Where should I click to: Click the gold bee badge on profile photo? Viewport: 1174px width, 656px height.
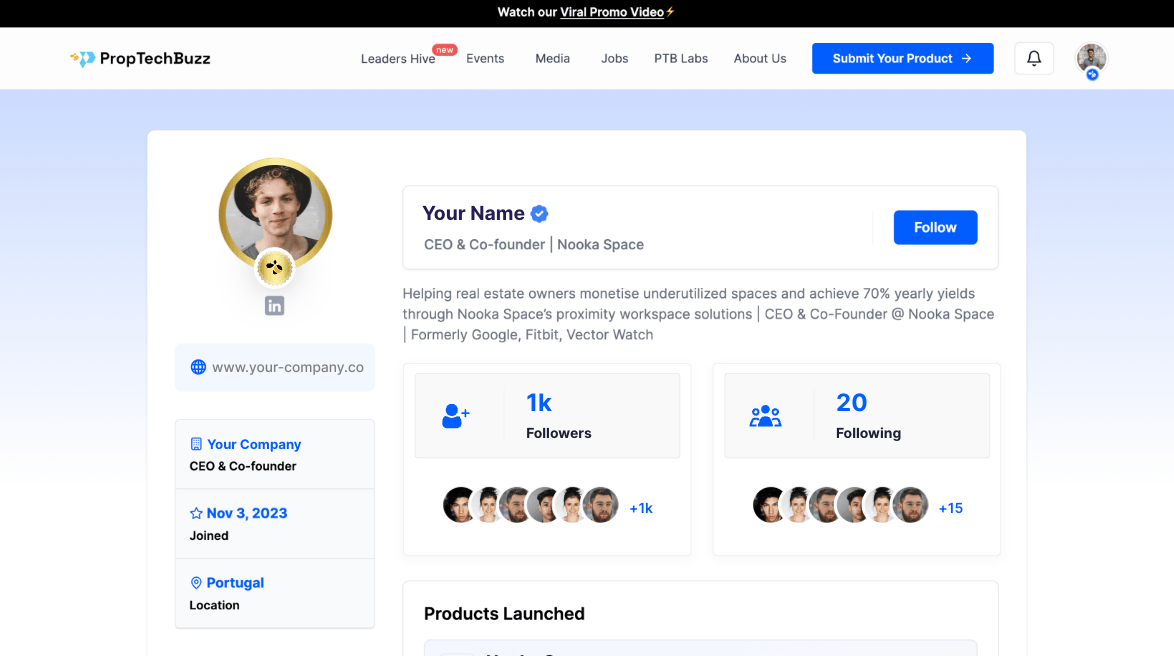274,267
